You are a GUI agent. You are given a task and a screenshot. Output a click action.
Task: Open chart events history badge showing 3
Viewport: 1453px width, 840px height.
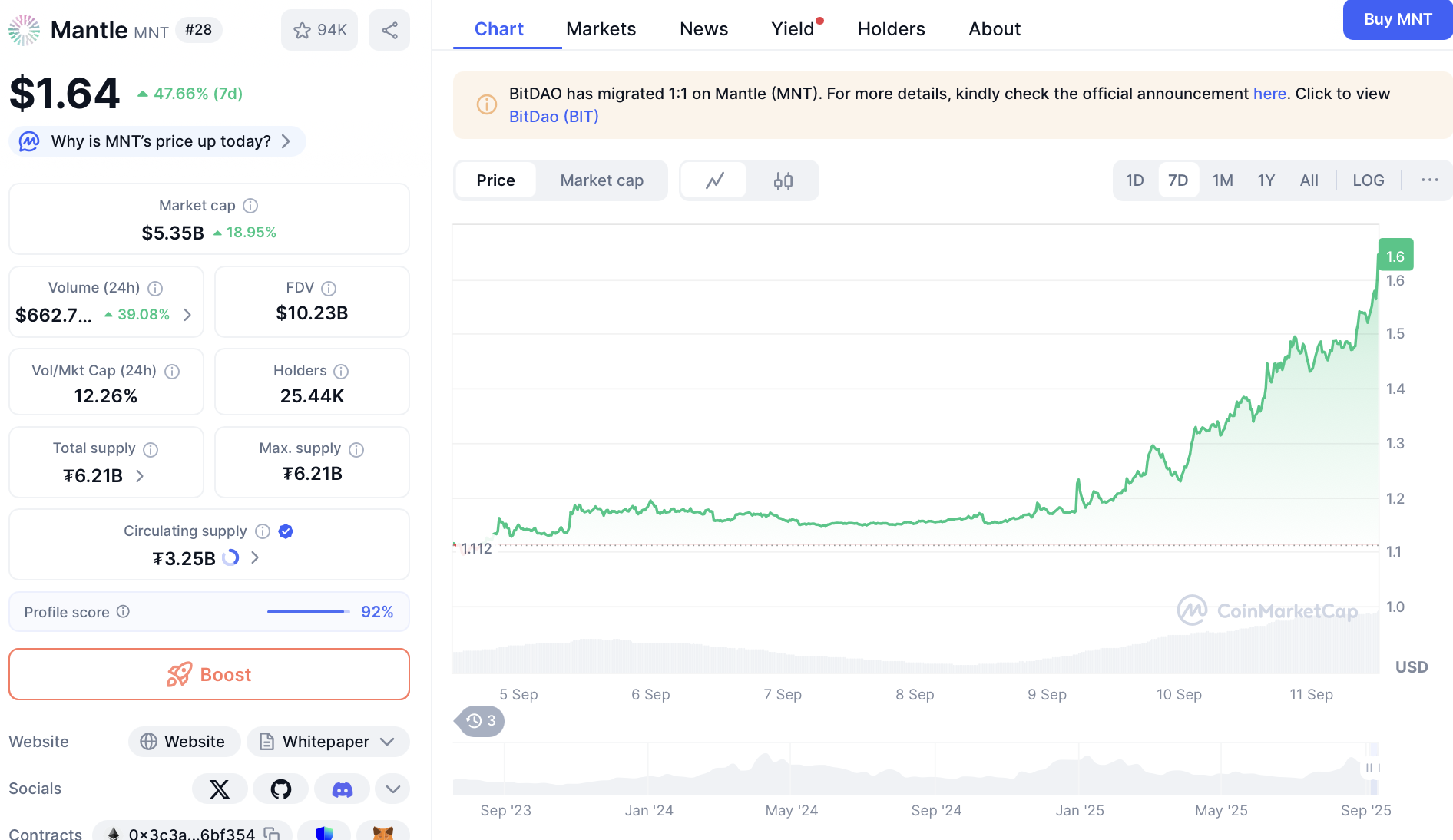[x=481, y=721]
